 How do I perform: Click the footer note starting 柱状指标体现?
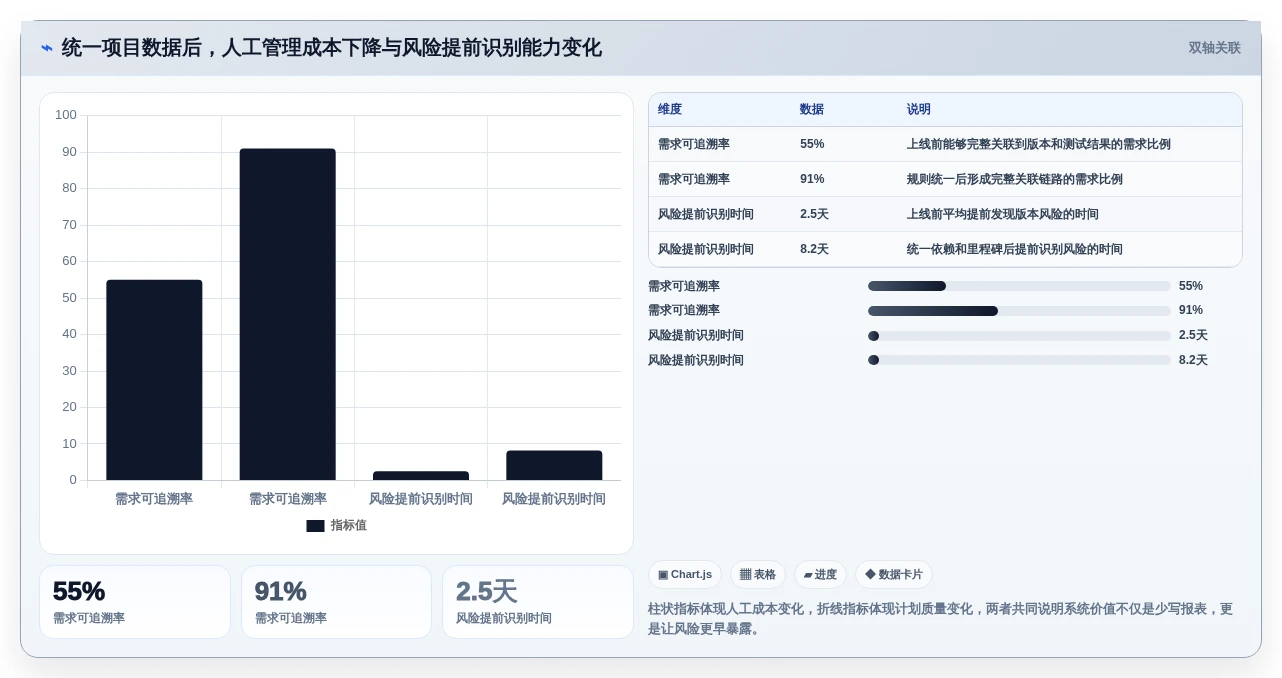click(x=940, y=619)
